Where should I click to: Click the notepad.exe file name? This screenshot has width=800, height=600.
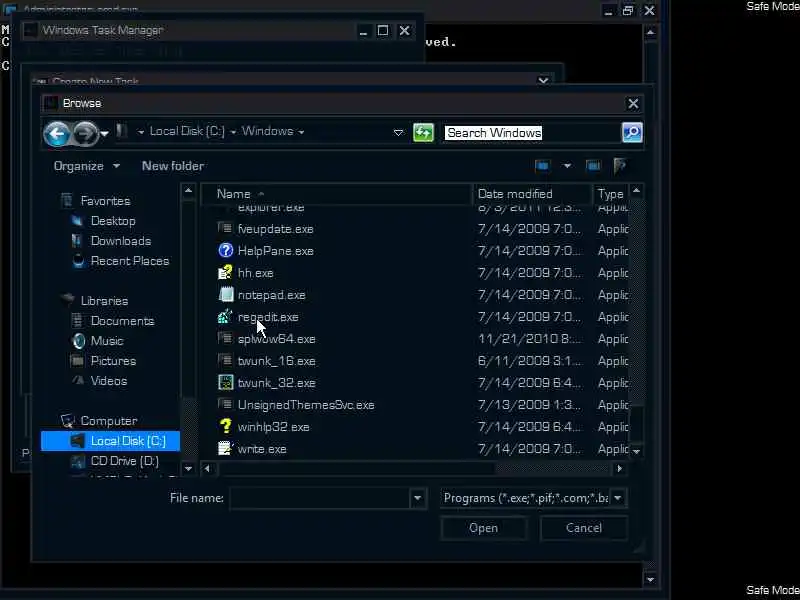(x=271, y=295)
